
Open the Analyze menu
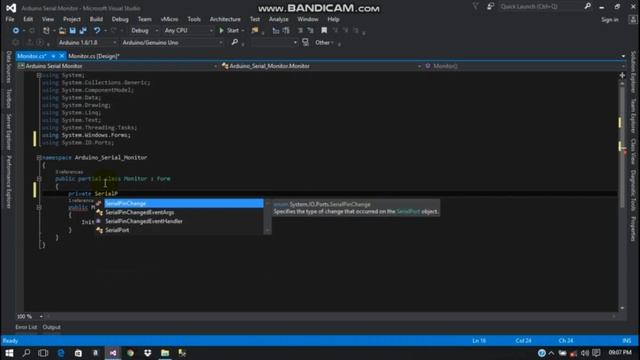[279, 19]
